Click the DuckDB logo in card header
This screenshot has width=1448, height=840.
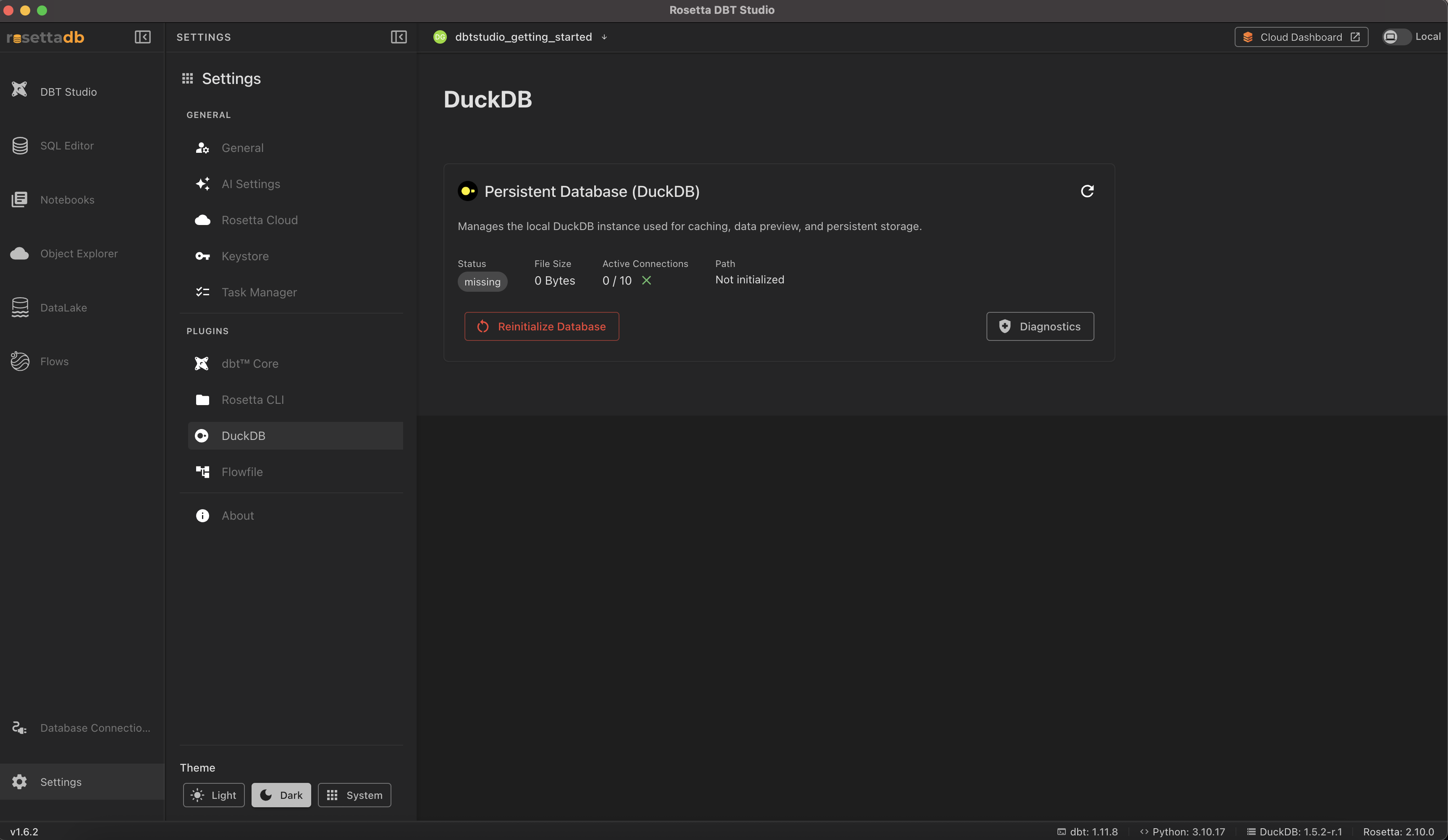point(468,191)
